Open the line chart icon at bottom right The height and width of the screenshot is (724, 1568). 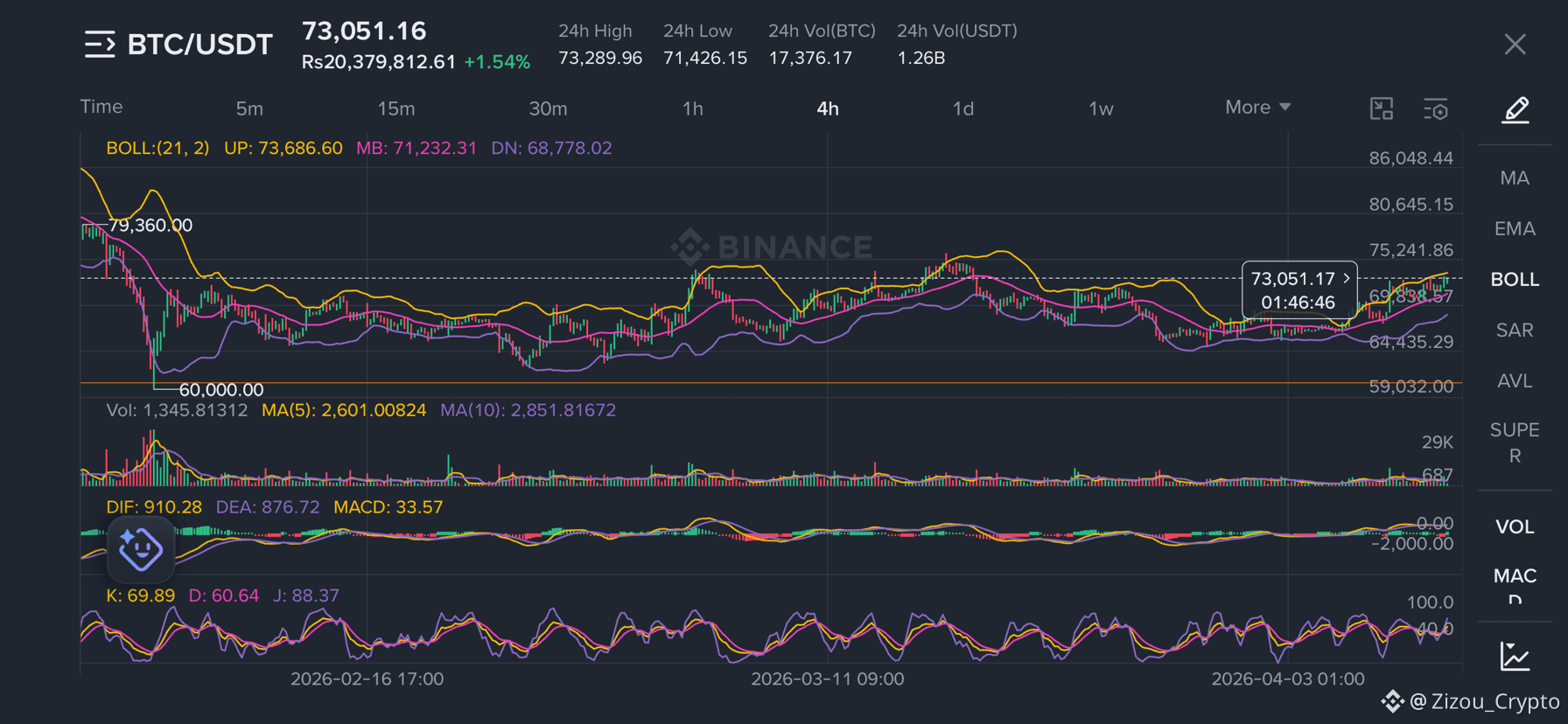1515,657
